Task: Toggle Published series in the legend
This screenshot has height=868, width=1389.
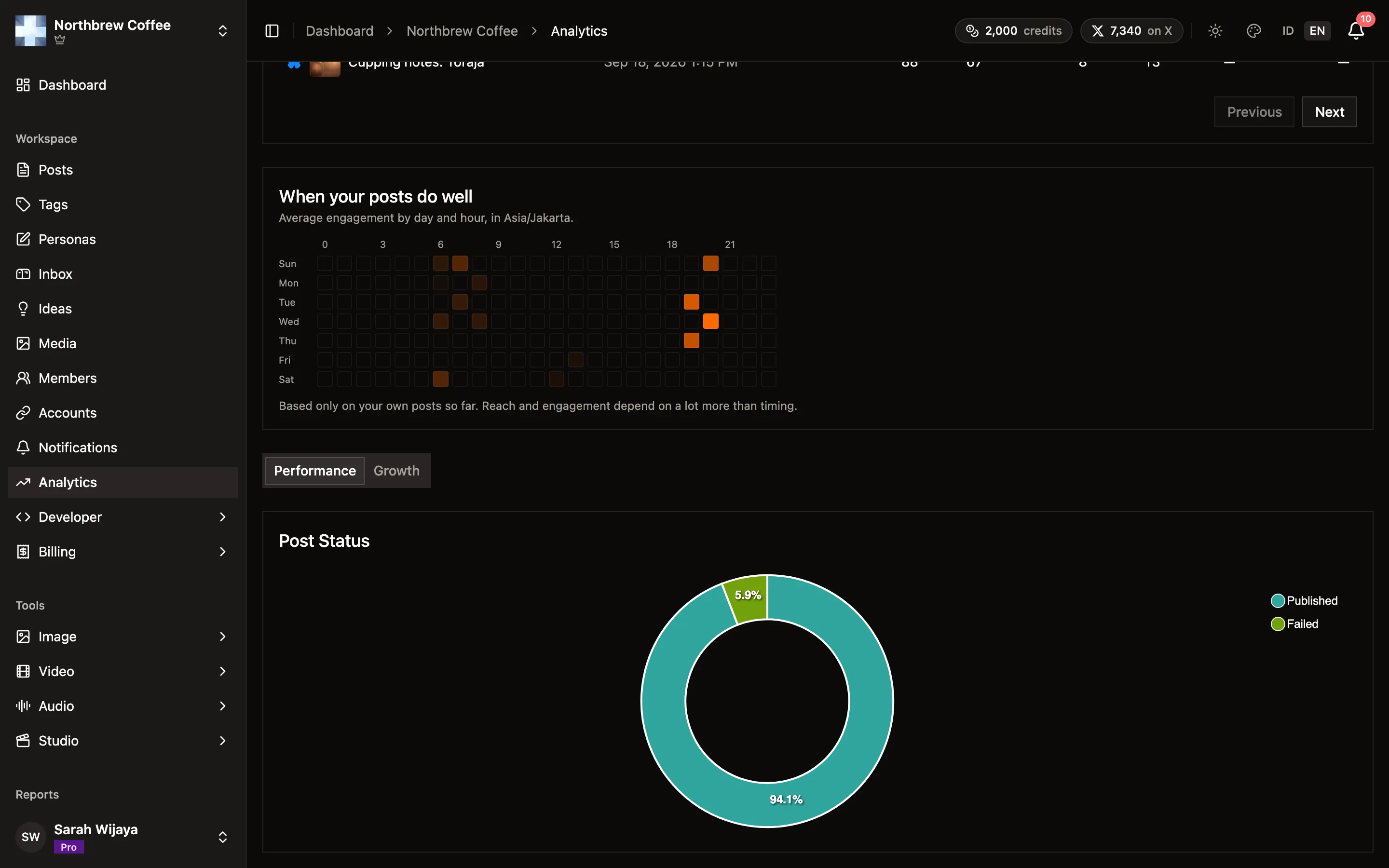Action: coord(1304,600)
